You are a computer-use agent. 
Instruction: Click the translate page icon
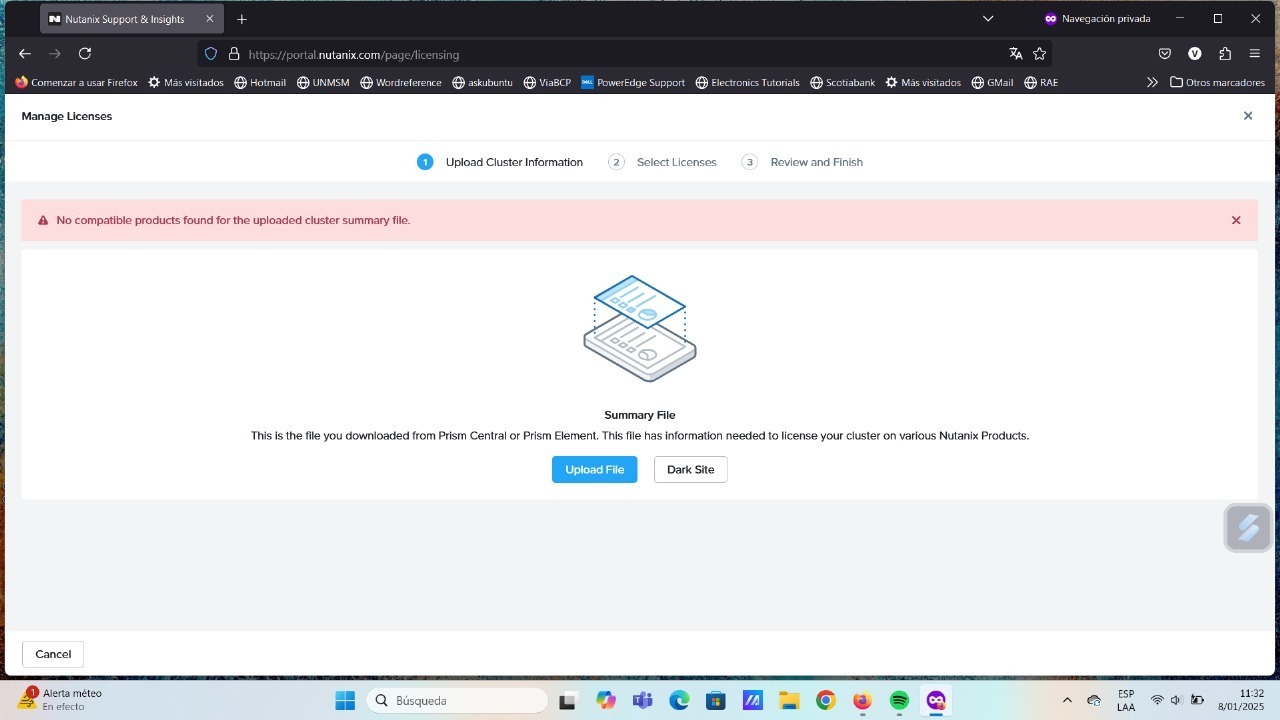click(1016, 54)
